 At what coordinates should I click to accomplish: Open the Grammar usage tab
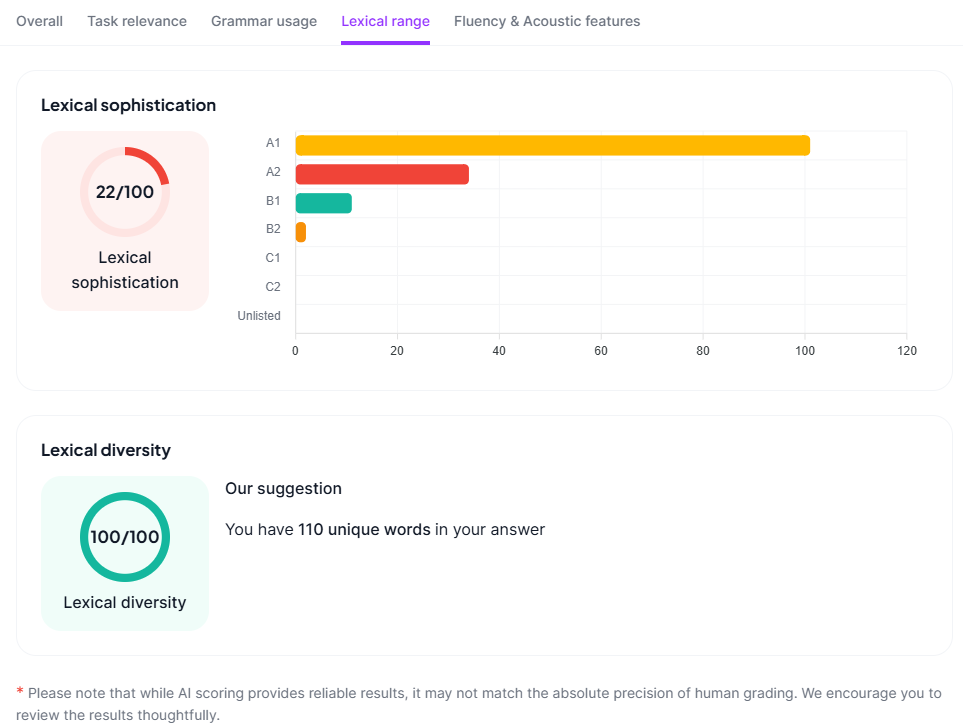click(264, 21)
